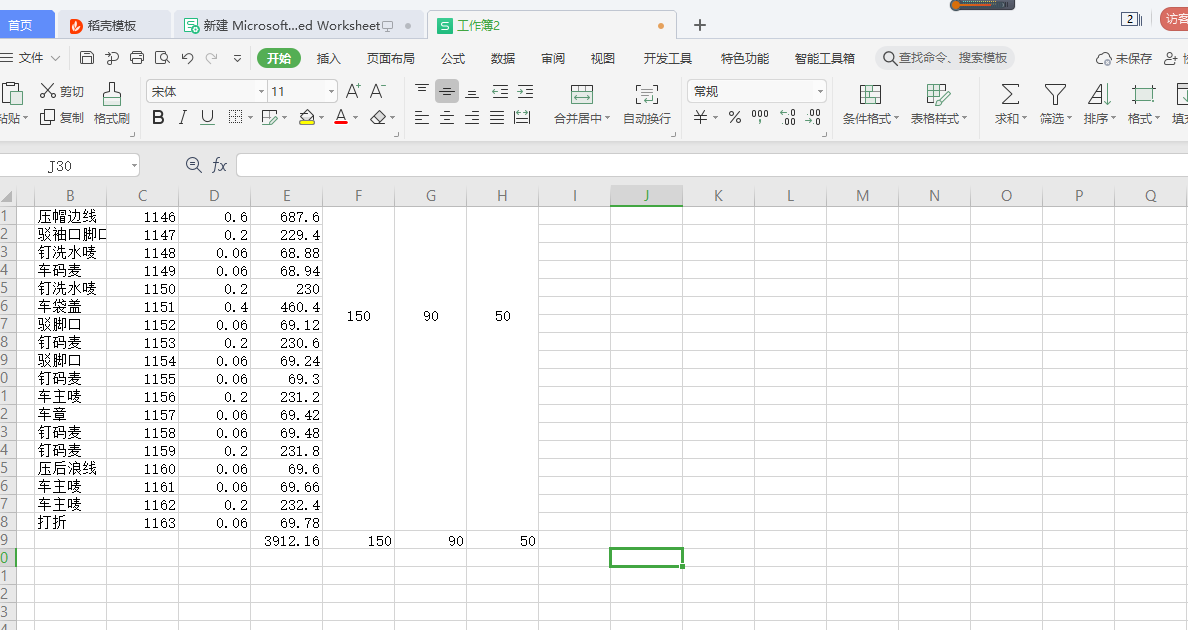Image resolution: width=1188 pixels, height=630 pixels.
Task: Click the percent style icon
Action: (x=734, y=117)
